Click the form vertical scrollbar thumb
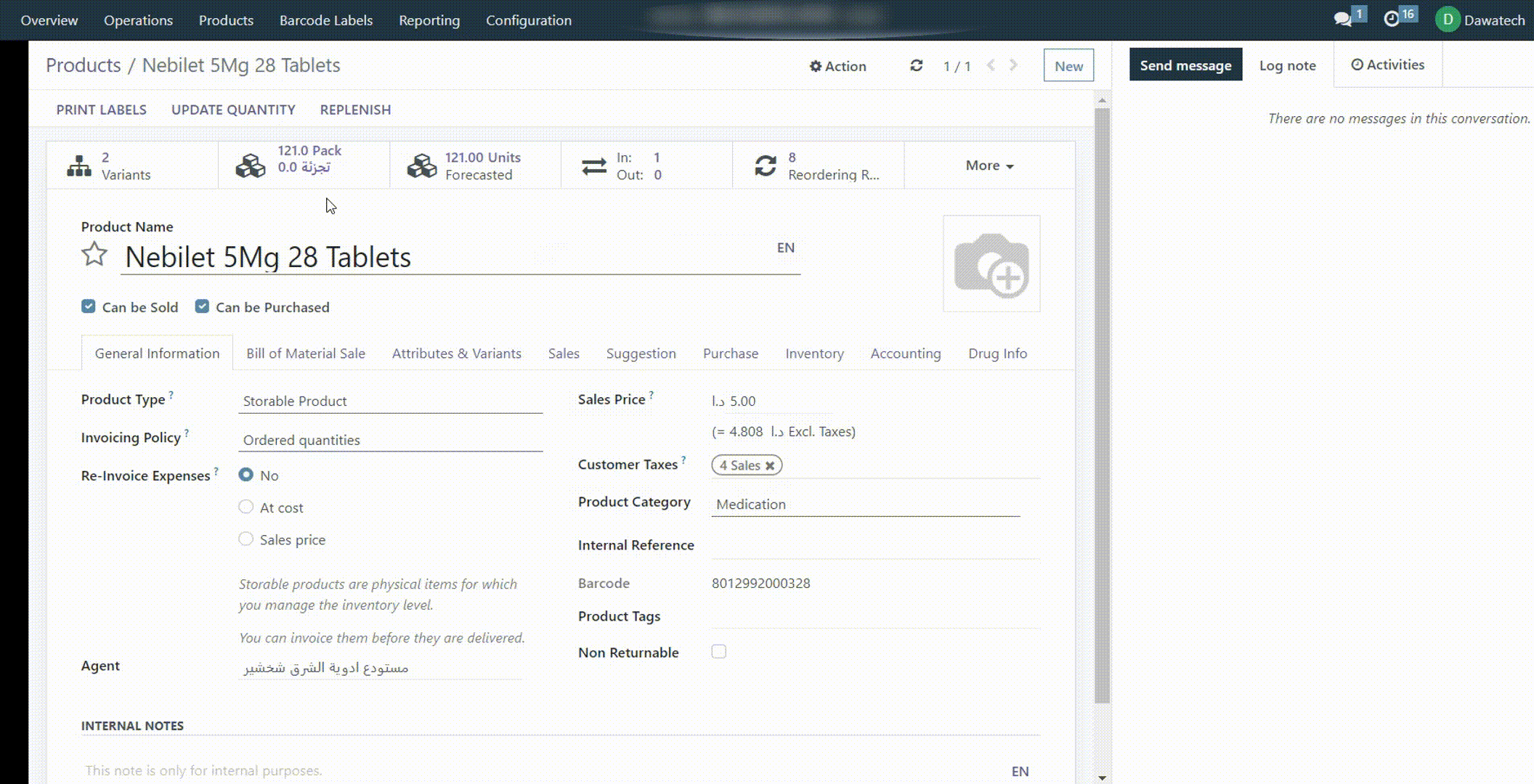 click(x=1102, y=405)
